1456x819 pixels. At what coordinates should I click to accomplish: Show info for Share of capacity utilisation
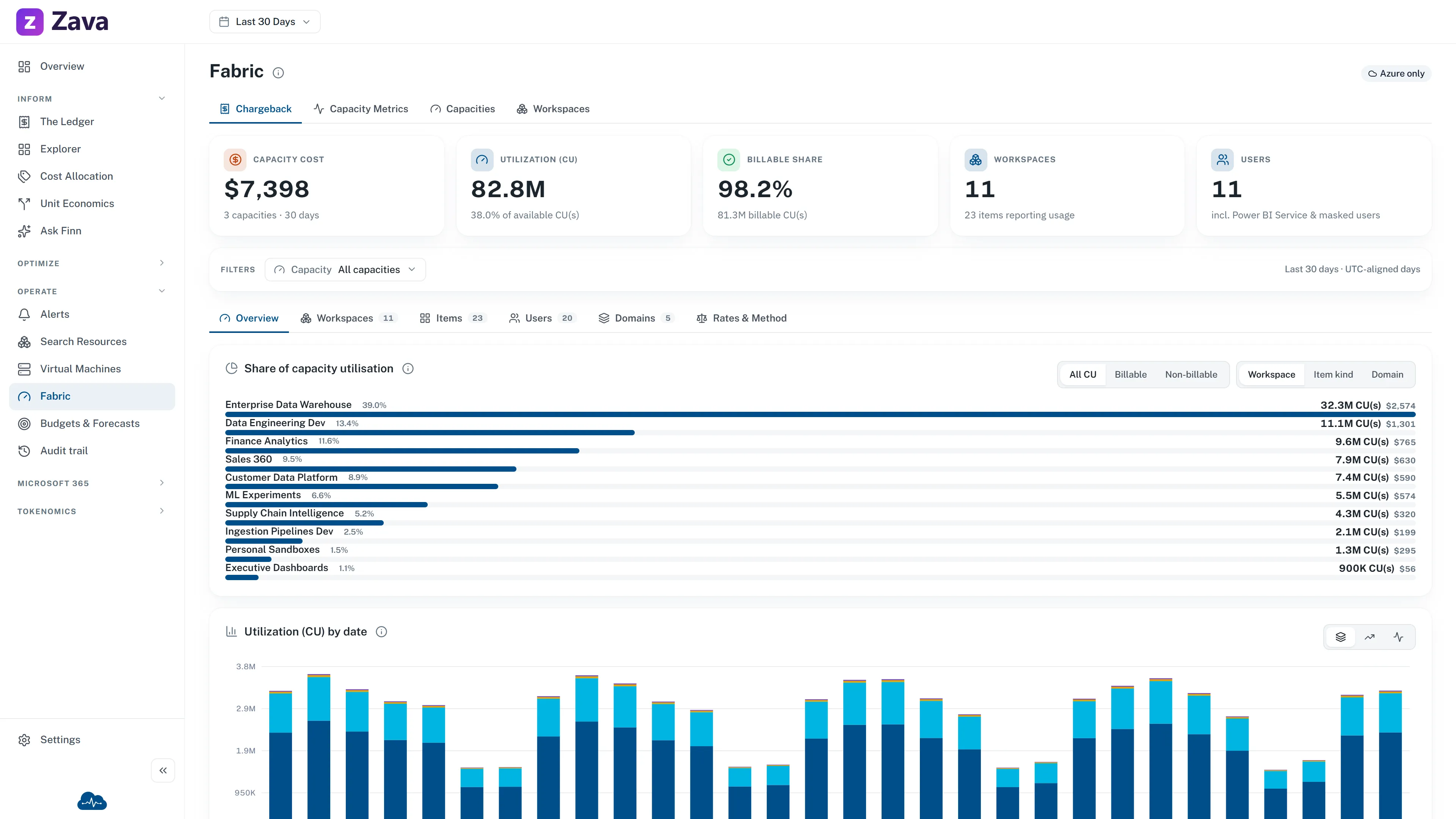coord(408,369)
